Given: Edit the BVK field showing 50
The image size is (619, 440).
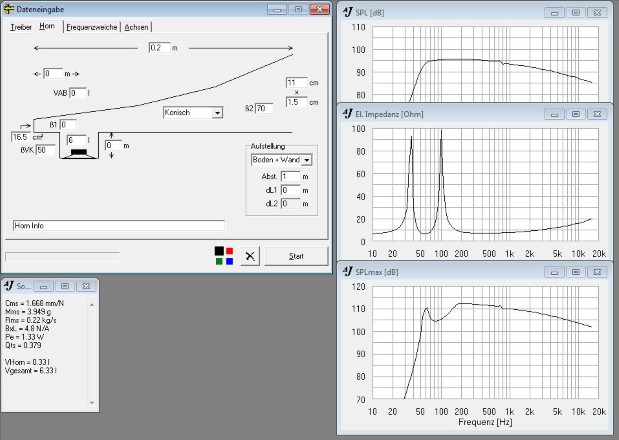Looking at the screenshot, I should point(45,150).
